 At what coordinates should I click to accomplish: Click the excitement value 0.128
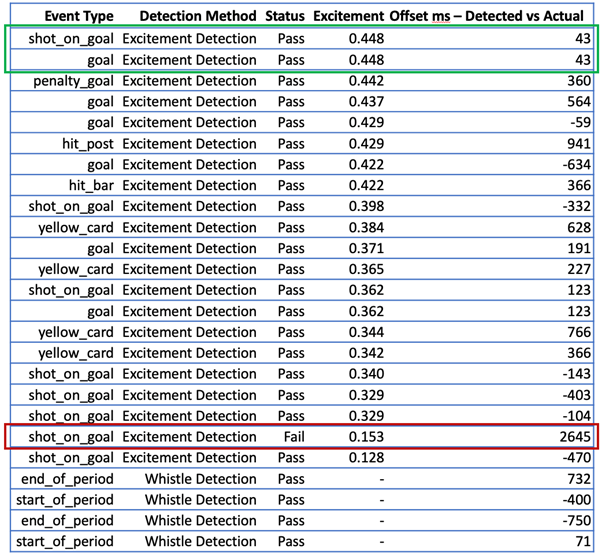[366, 458]
